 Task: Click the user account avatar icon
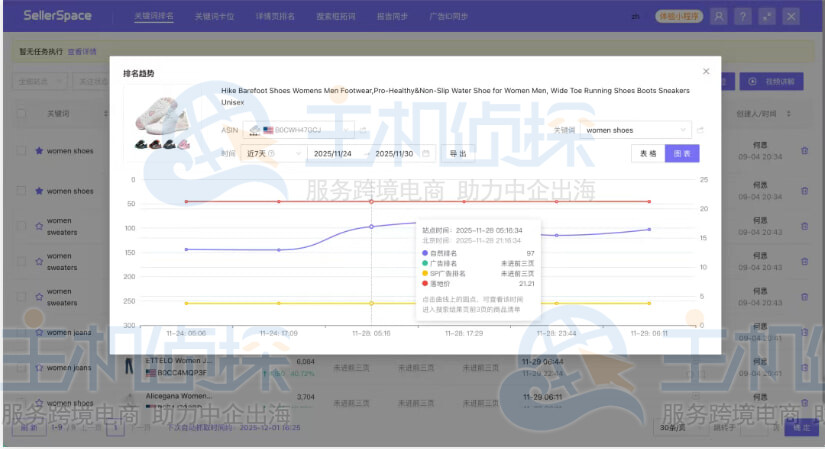click(x=718, y=16)
